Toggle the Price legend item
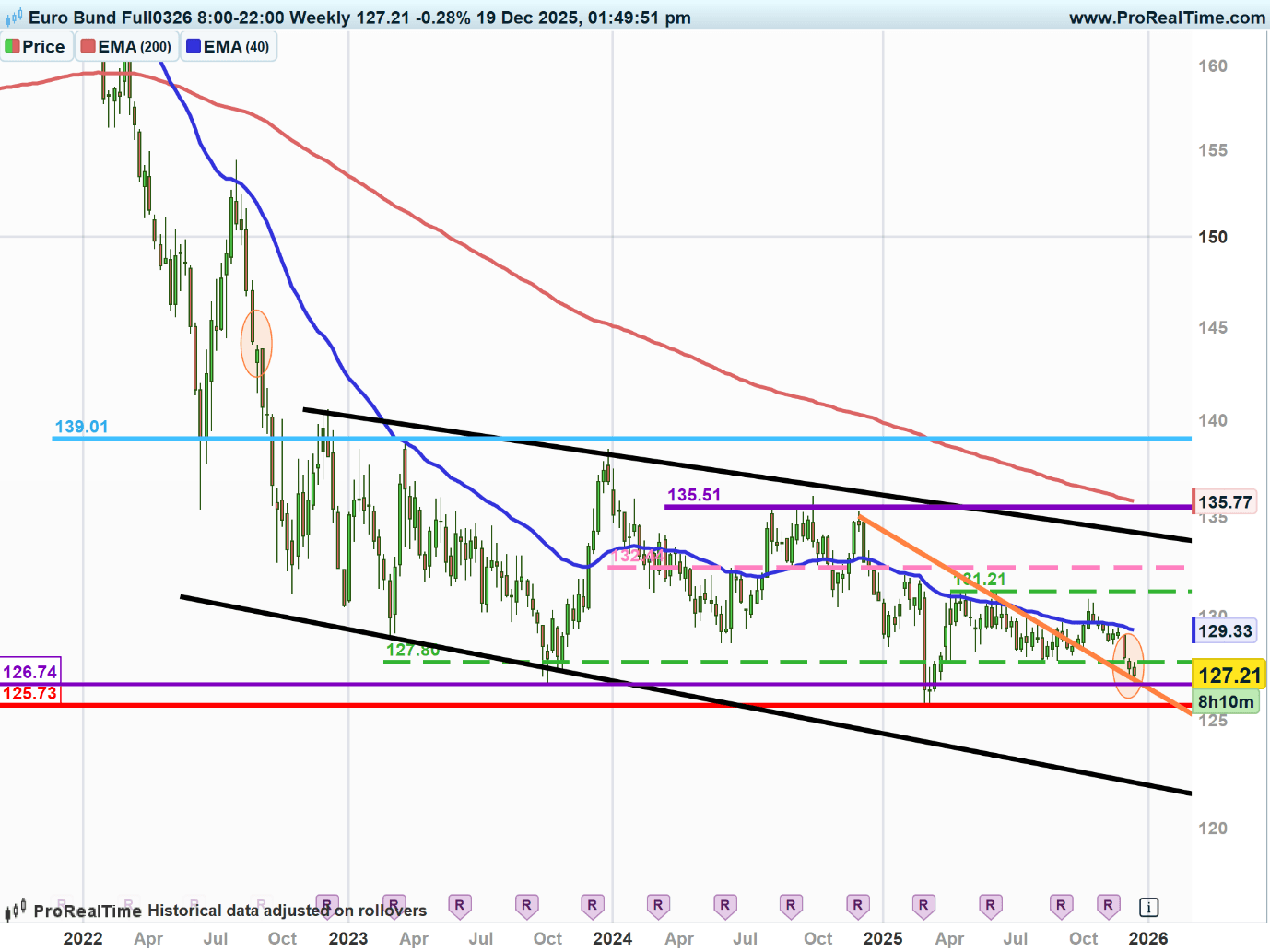 pyautogui.click(x=35, y=47)
